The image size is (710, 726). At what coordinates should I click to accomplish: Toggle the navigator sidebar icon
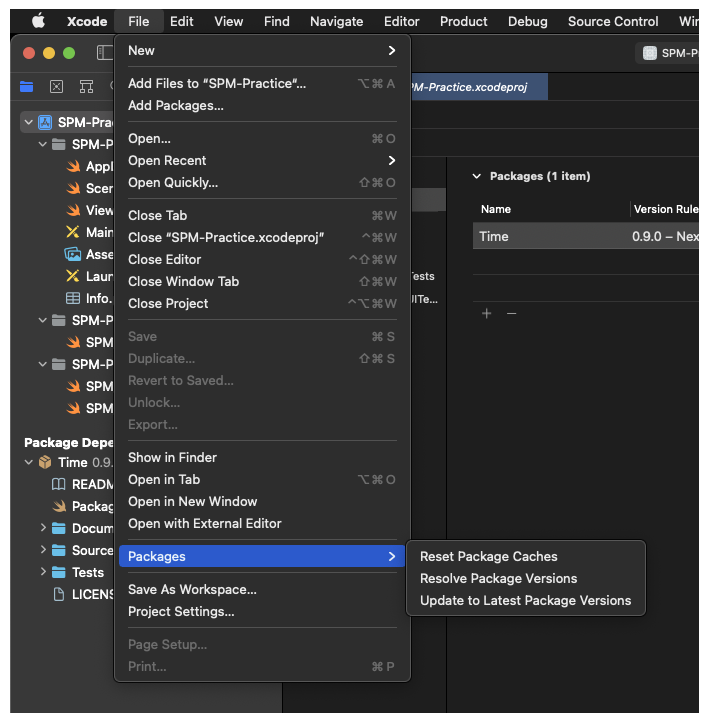105,53
